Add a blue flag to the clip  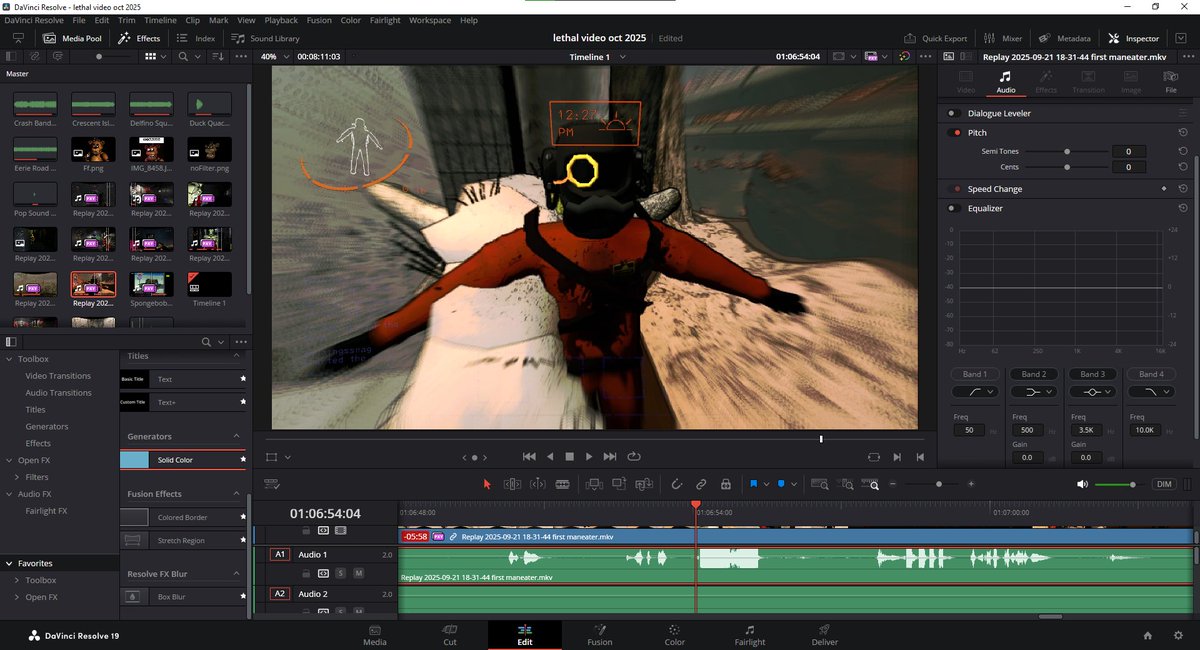(754, 484)
